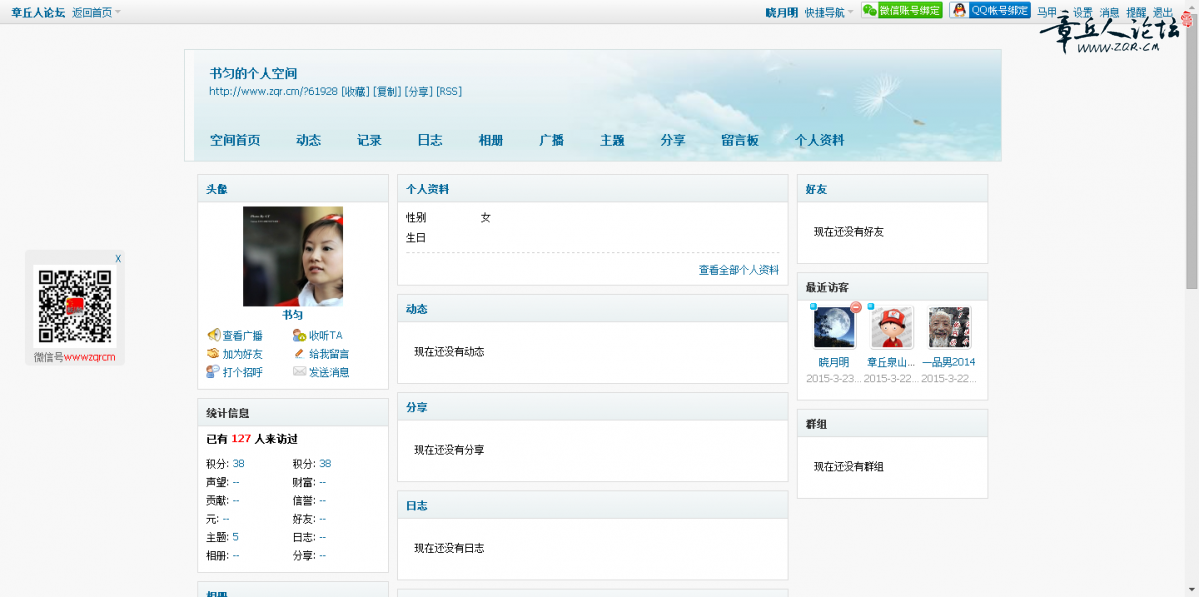
Task: Click visitor name 晓月明 under avatar
Action: pos(833,362)
